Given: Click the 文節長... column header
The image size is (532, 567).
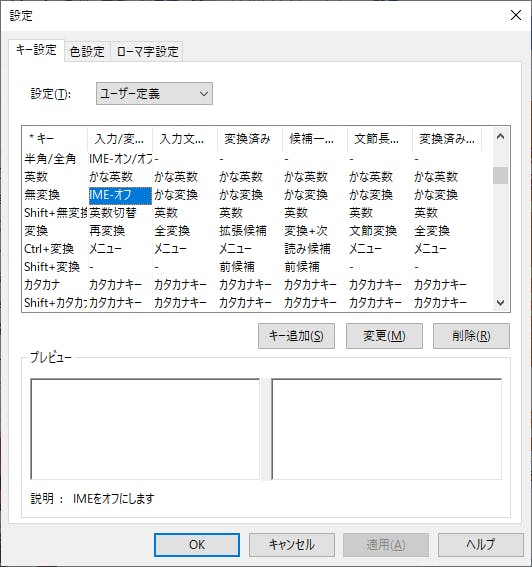Looking at the screenshot, I should [x=380, y=138].
